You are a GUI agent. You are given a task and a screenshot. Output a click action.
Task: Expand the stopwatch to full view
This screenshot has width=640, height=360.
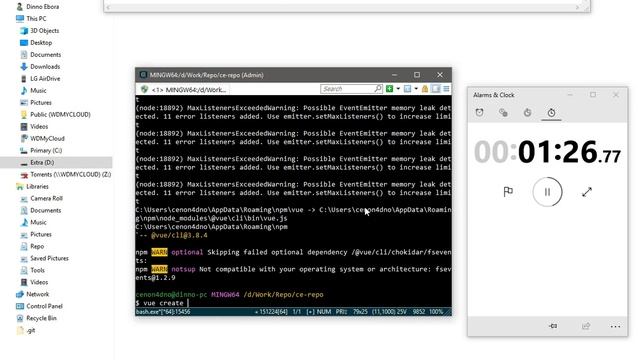[x=587, y=192]
